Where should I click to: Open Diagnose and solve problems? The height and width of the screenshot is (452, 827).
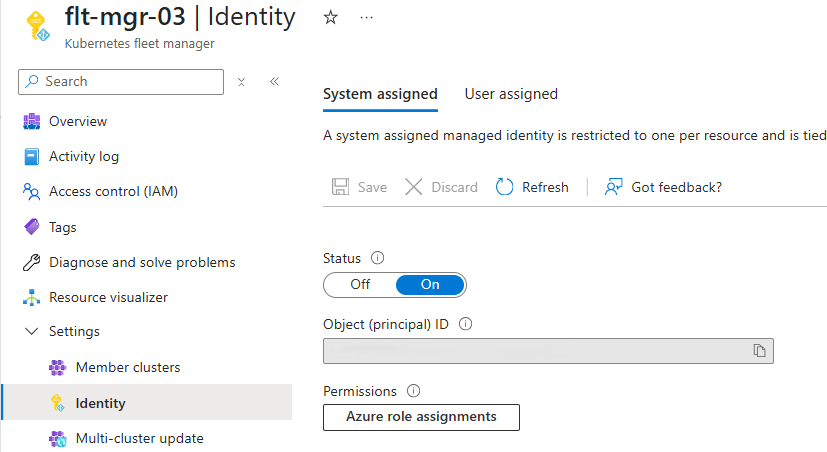click(x=142, y=262)
